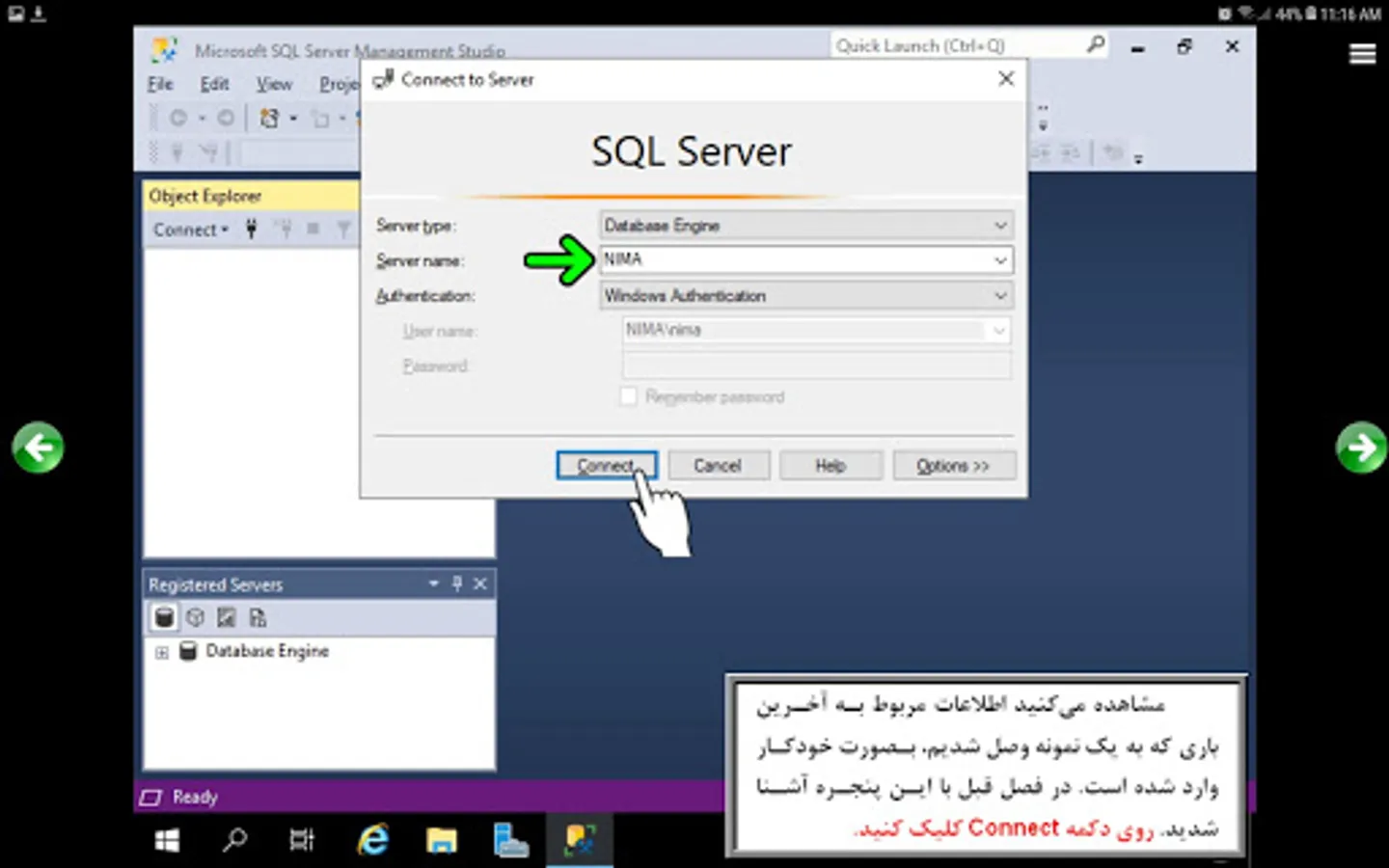Viewport: 1389px width, 868px height.
Task: Click the Connect Object Explorer plug icon
Action: (x=252, y=230)
